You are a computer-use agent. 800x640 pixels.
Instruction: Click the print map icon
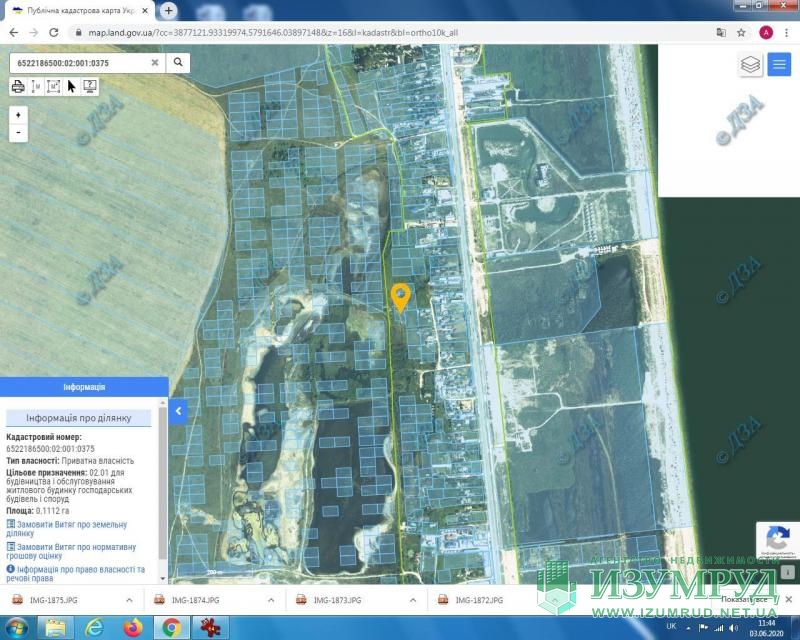(x=18, y=86)
